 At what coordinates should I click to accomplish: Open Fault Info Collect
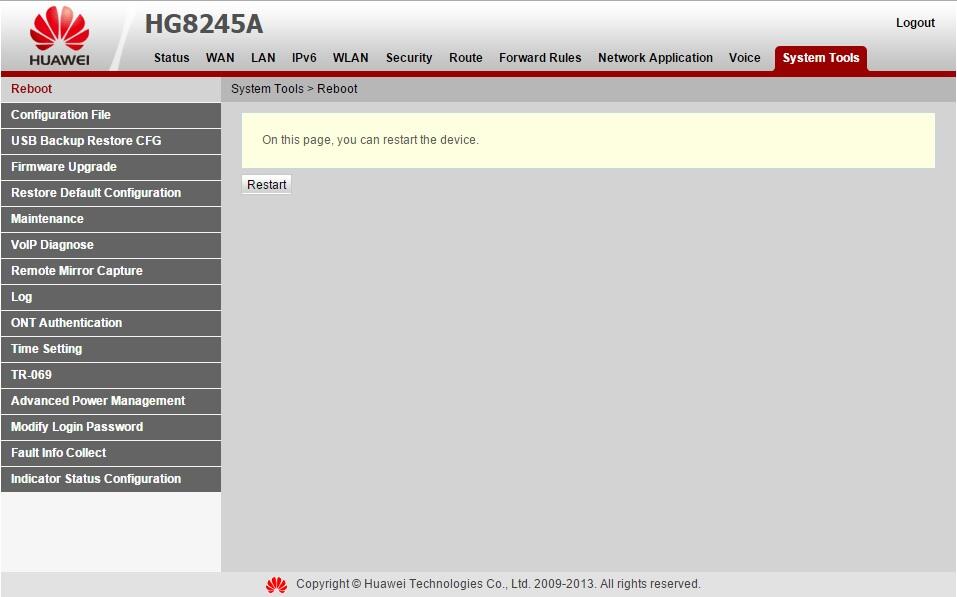click(x=110, y=453)
